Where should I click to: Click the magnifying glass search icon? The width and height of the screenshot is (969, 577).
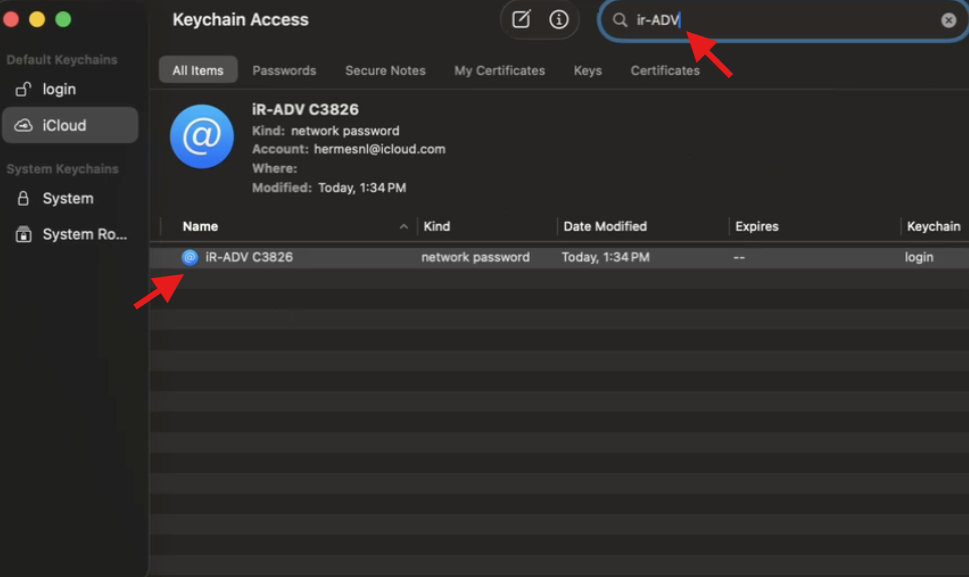(620, 20)
